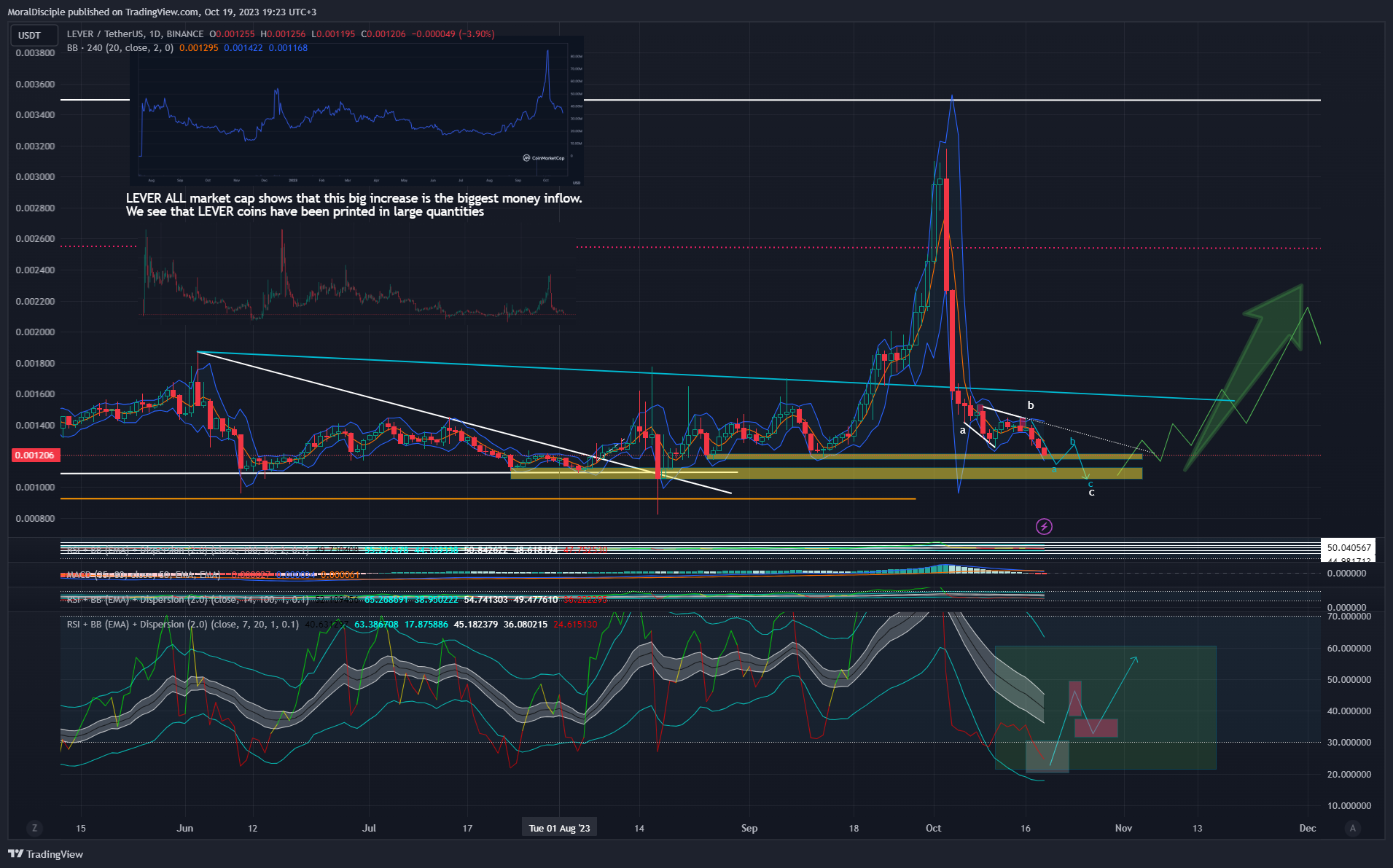The width and height of the screenshot is (1393, 868).
Task: Click the 0.003000 price axis label
Action: point(35,176)
